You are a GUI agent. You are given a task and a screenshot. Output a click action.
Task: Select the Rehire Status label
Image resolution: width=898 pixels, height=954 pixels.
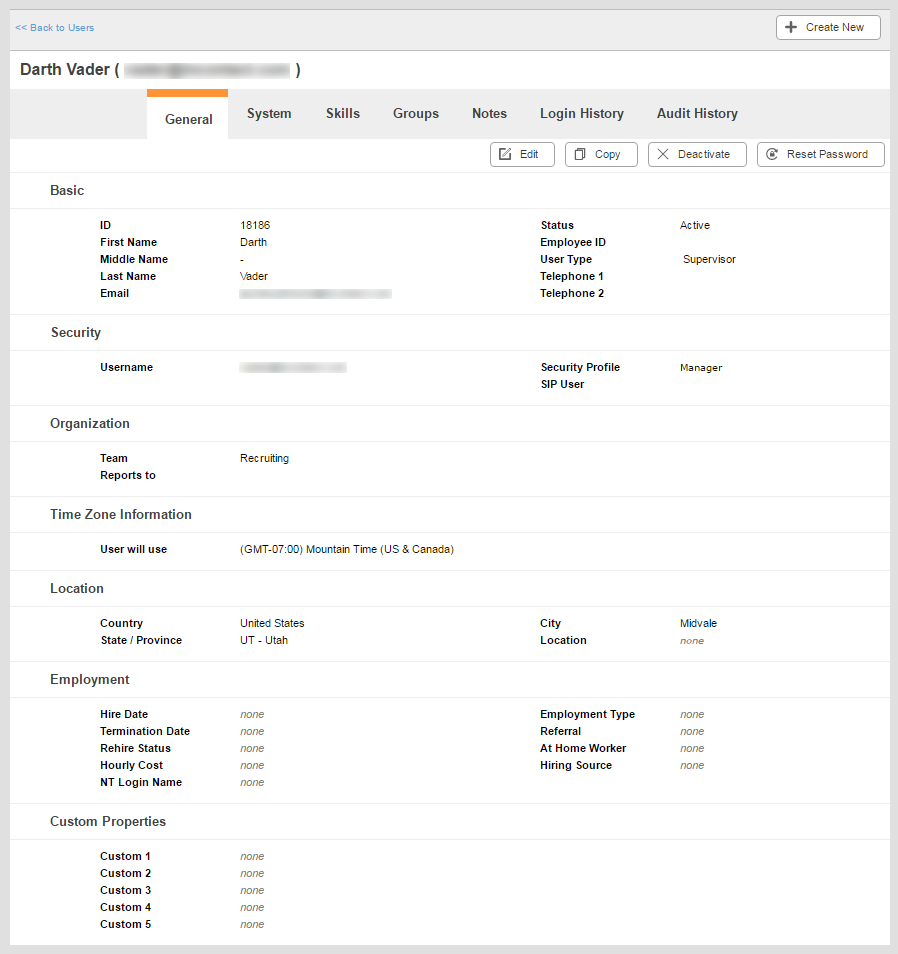[136, 748]
